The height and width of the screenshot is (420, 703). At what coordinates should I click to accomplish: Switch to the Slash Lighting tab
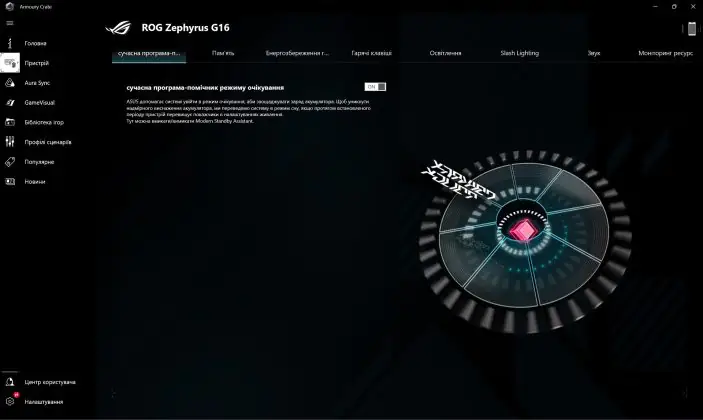pyautogui.click(x=520, y=53)
